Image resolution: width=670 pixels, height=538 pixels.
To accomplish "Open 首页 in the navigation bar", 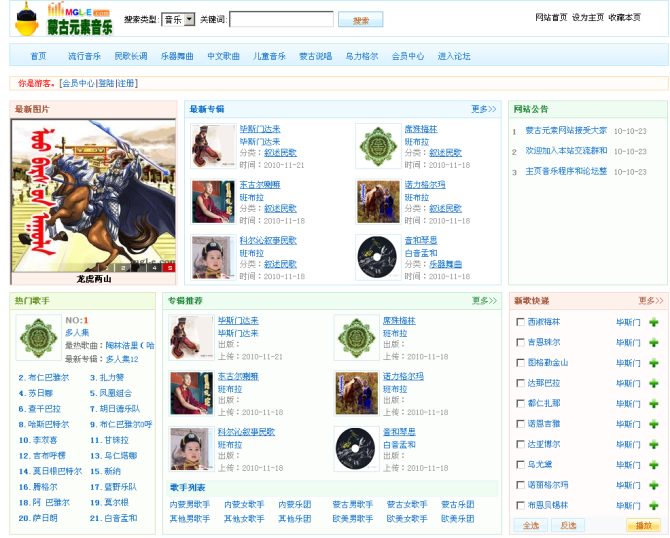I will [38, 56].
